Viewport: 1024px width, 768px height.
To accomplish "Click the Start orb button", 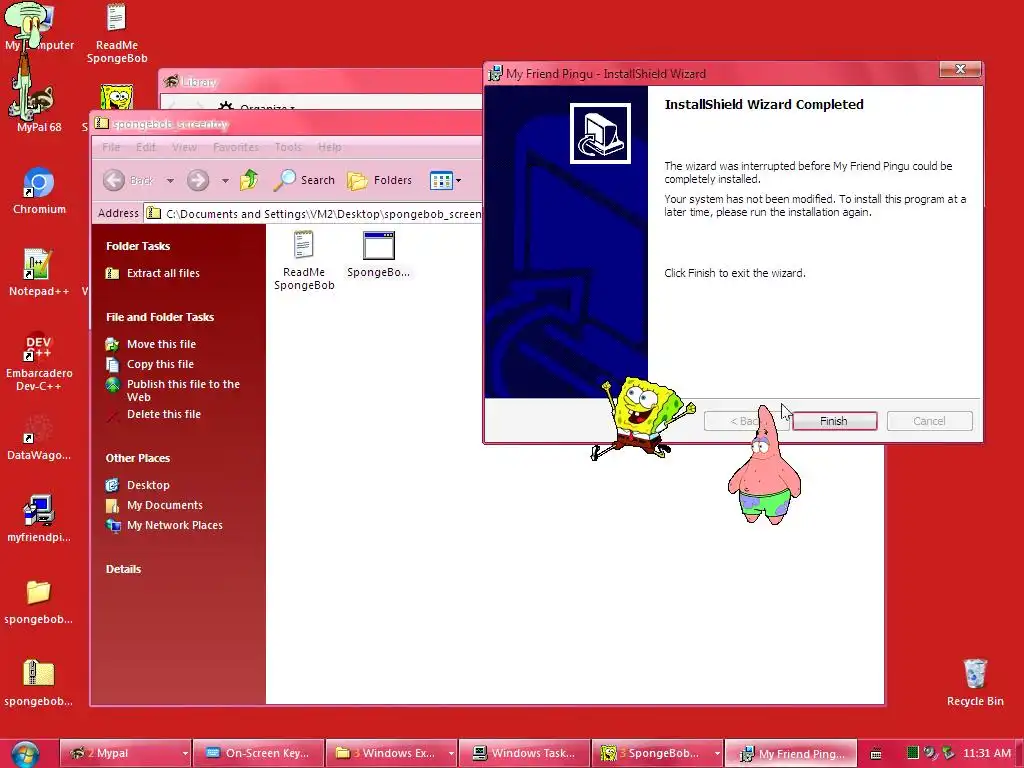I will coord(25,754).
